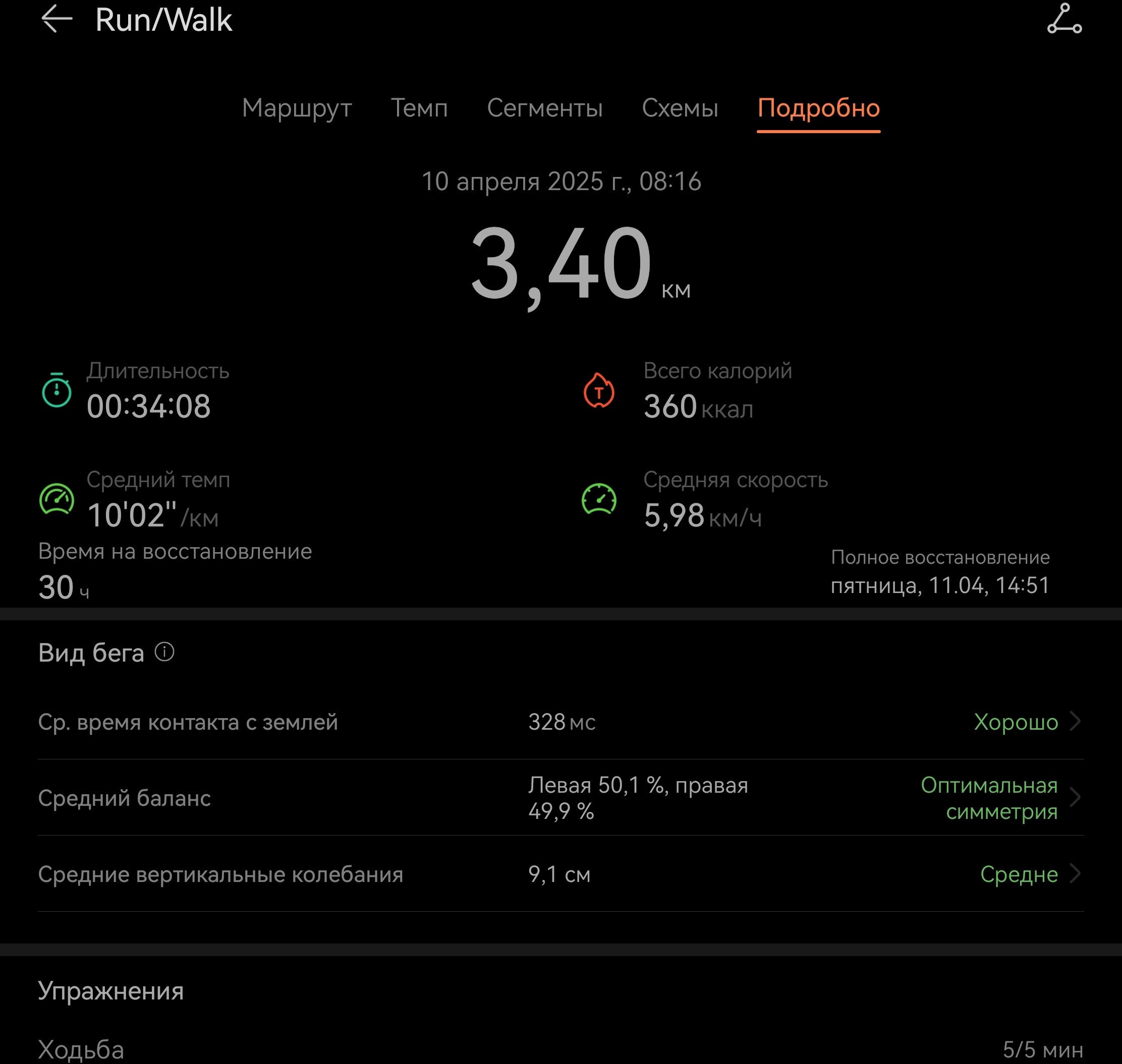This screenshot has height=1064, width=1122.
Task: Go back using the arrow icon
Action: point(57,19)
